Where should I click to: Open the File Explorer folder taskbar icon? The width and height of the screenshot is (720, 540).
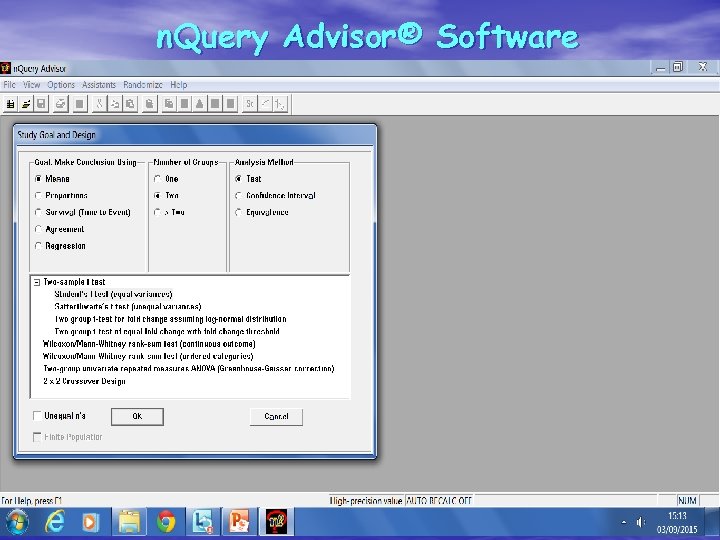(129, 522)
